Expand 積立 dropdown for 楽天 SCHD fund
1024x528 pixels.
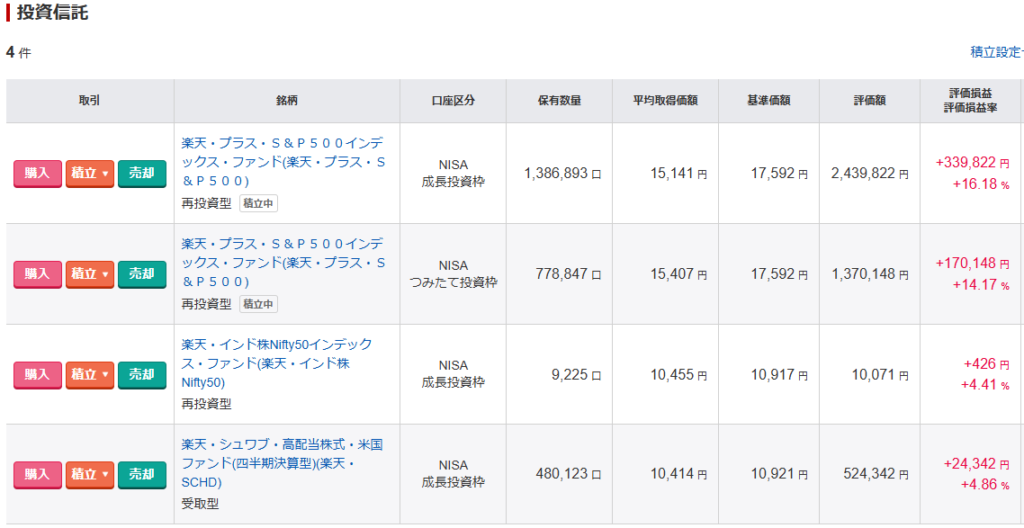[89, 475]
